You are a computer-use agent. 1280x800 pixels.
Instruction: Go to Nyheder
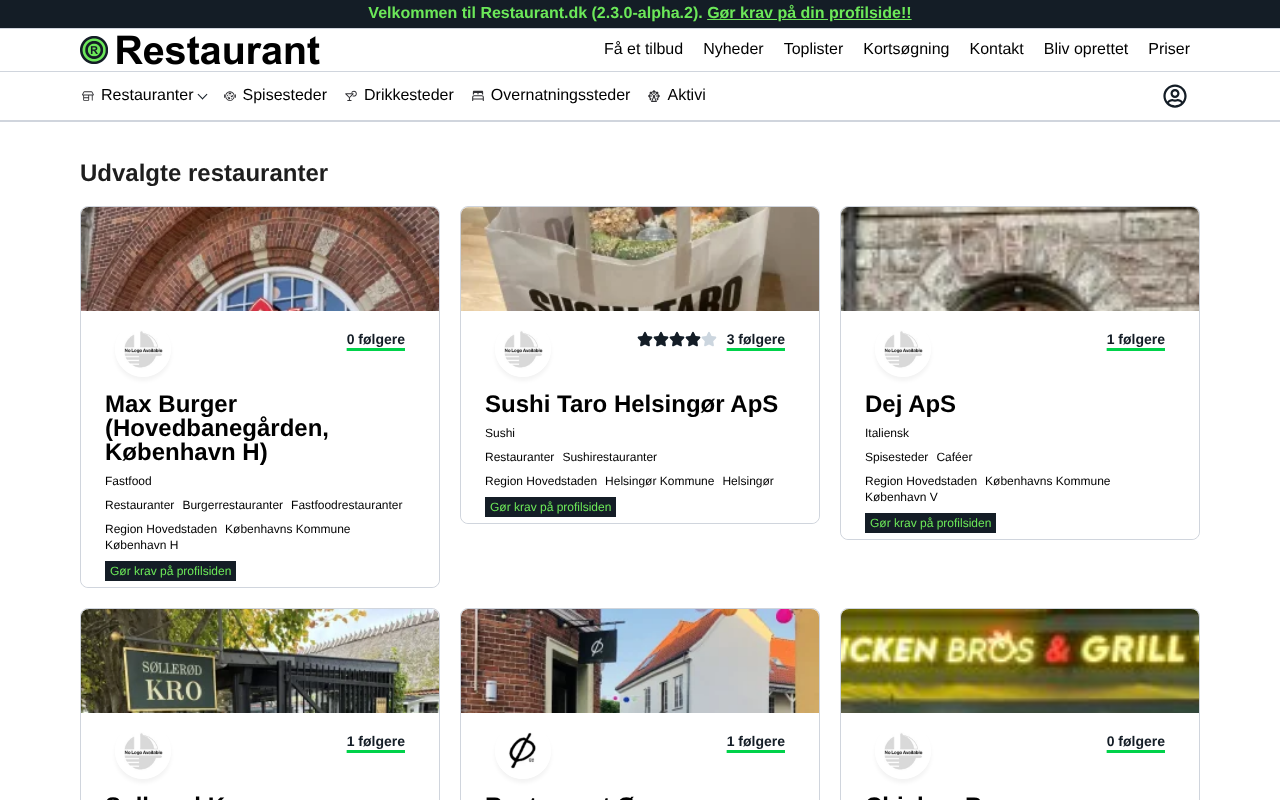(x=733, y=49)
